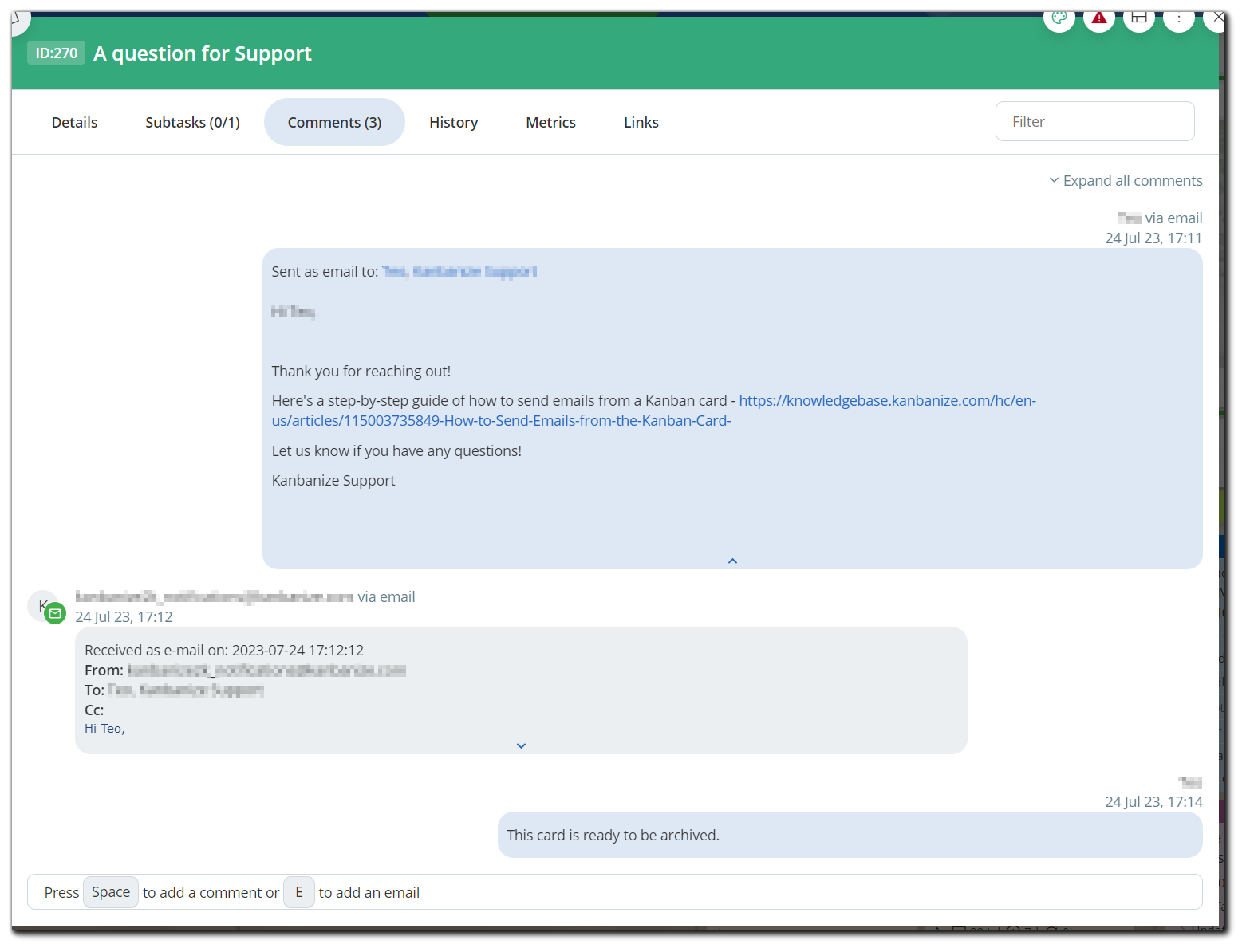Click inside the Filter field
Image resolution: width=1246 pixels, height=952 pixels.
[1094, 121]
